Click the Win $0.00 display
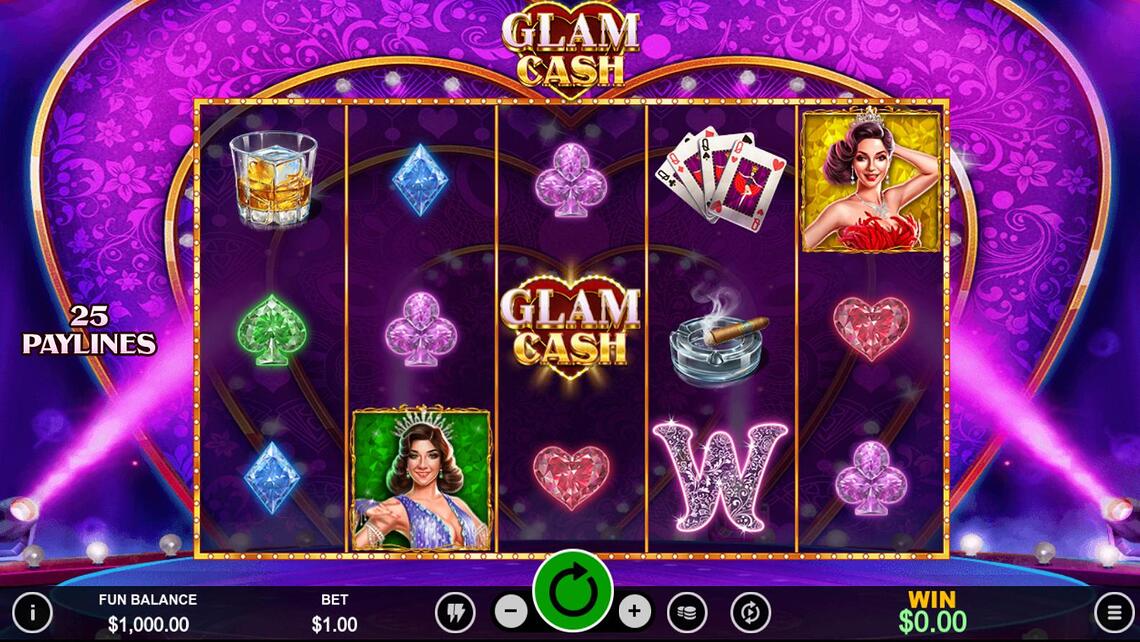This screenshot has height=642, width=1140. pyautogui.click(x=932, y=612)
